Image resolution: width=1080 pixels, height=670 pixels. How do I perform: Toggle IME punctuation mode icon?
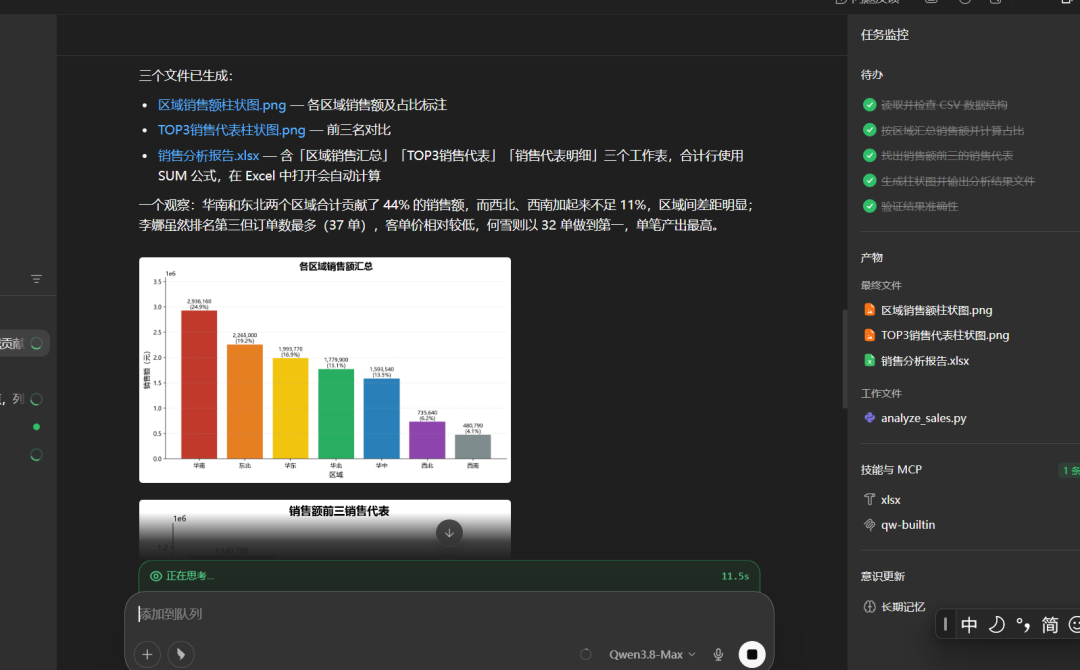click(x=1023, y=625)
